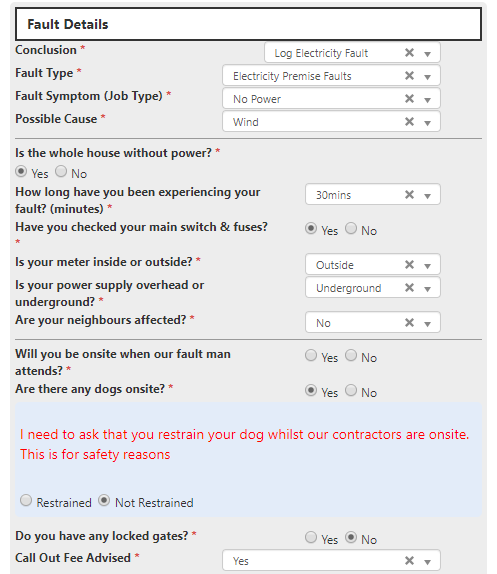The width and height of the screenshot is (497, 574).
Task: Clear the Call Out Fee Advised value
Action: click(x=409, y=560)
